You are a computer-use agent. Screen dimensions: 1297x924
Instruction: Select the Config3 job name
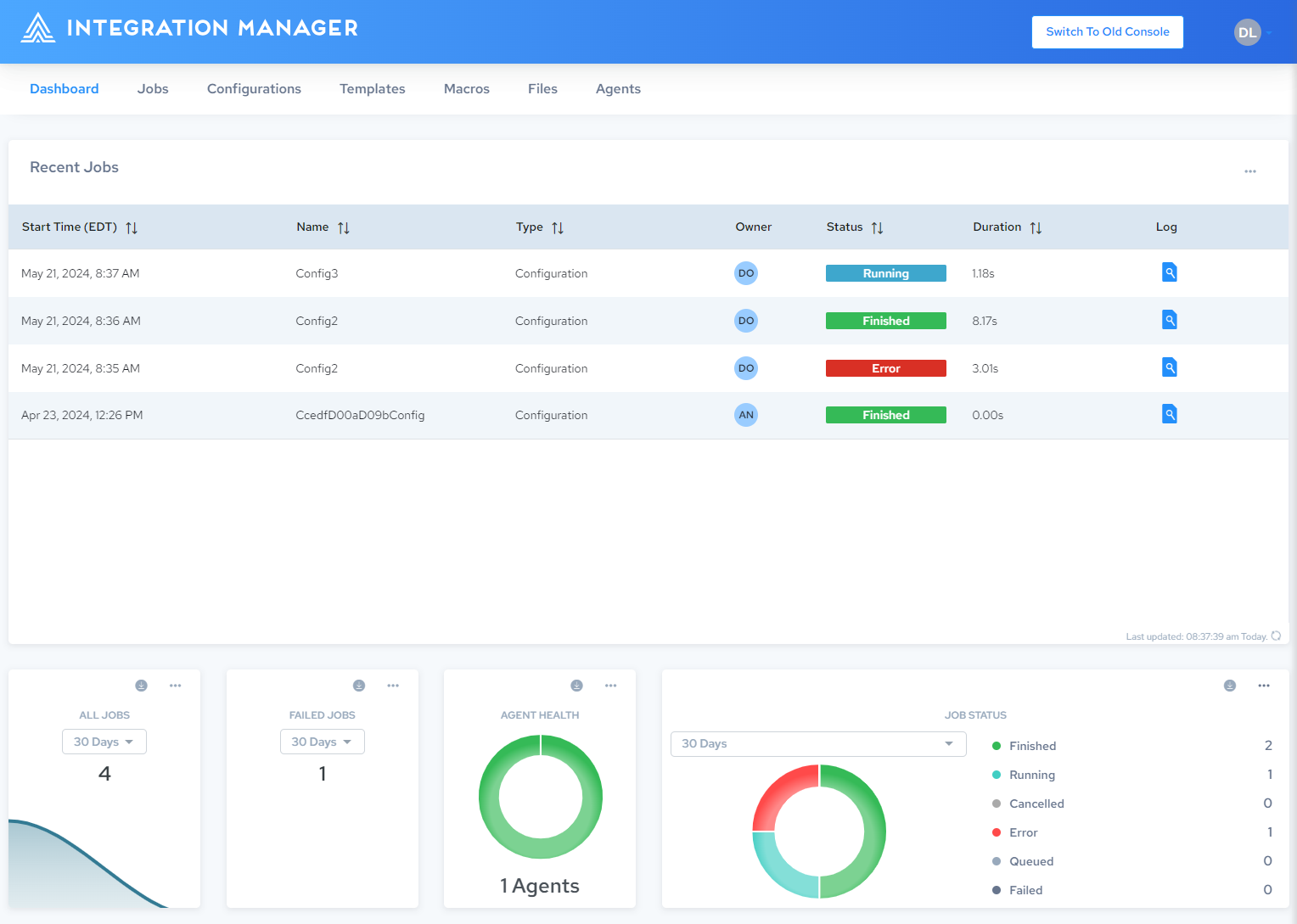317,273
